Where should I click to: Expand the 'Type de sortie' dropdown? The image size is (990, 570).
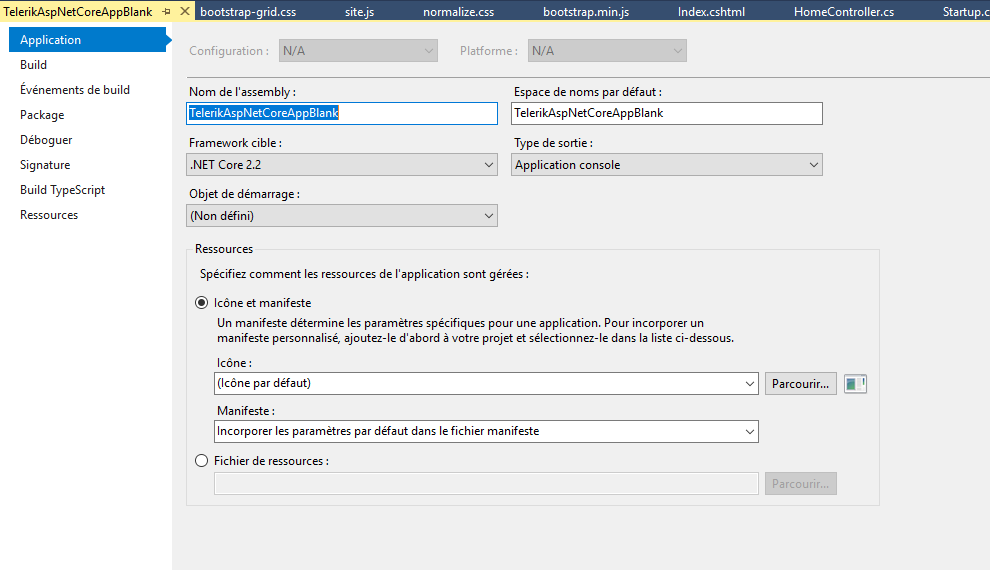tap(667, 165)
